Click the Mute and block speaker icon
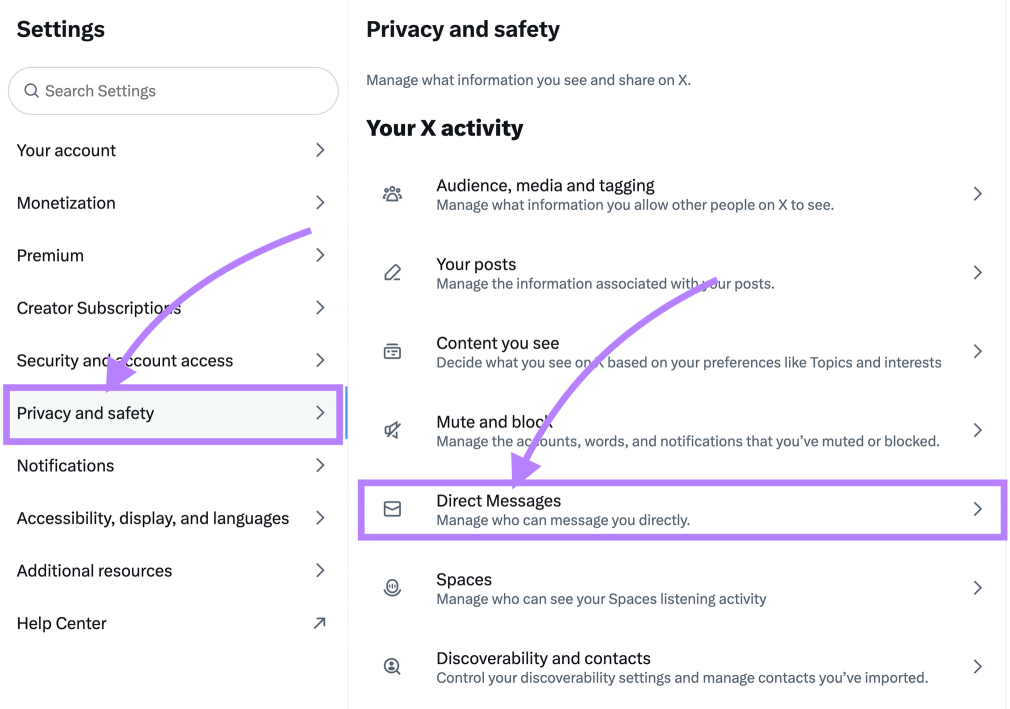1010x709 pixels. click(x=392, y=431)
